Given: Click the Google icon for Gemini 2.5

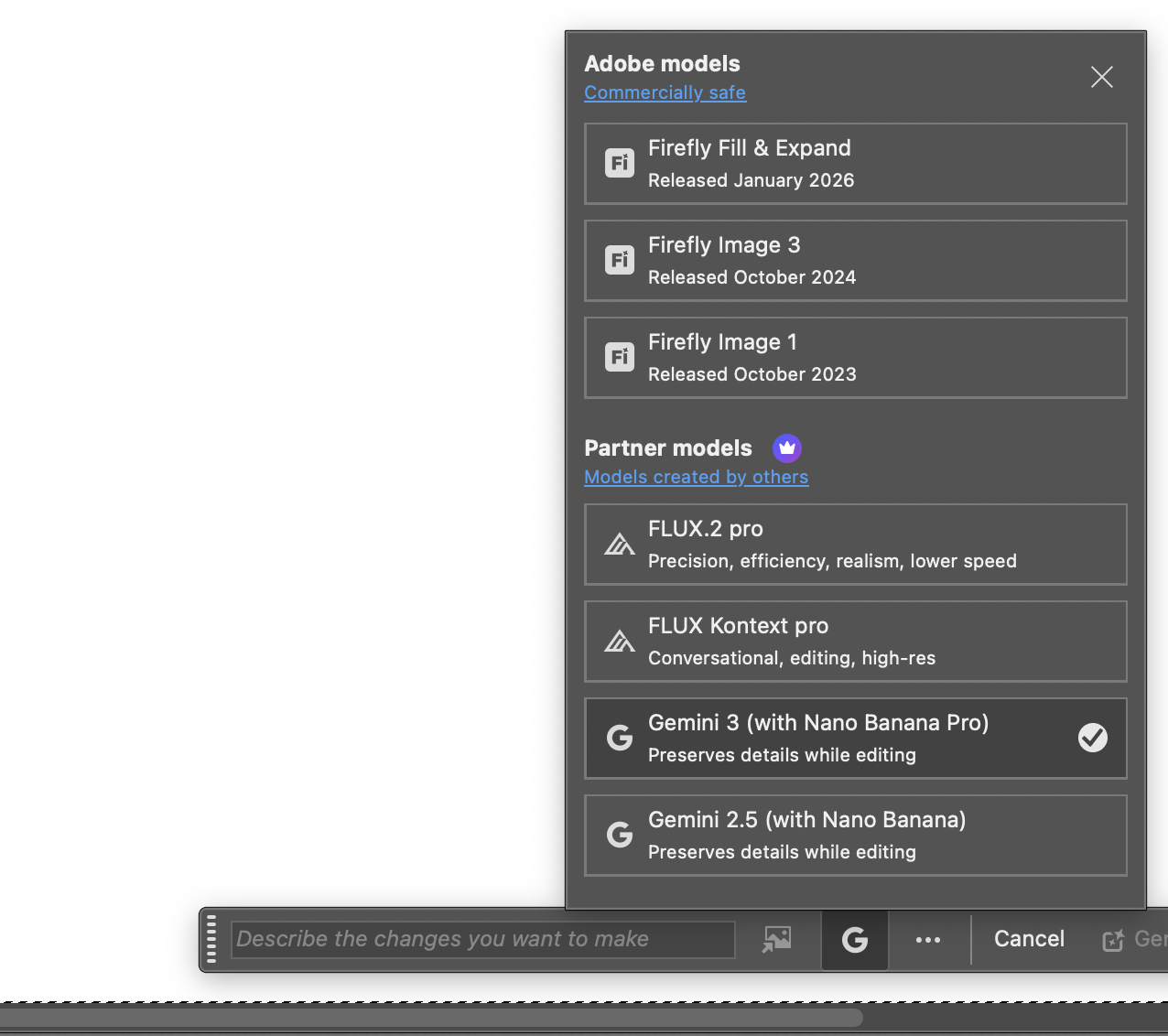Looking at the screenshot, I should [620, 835].
